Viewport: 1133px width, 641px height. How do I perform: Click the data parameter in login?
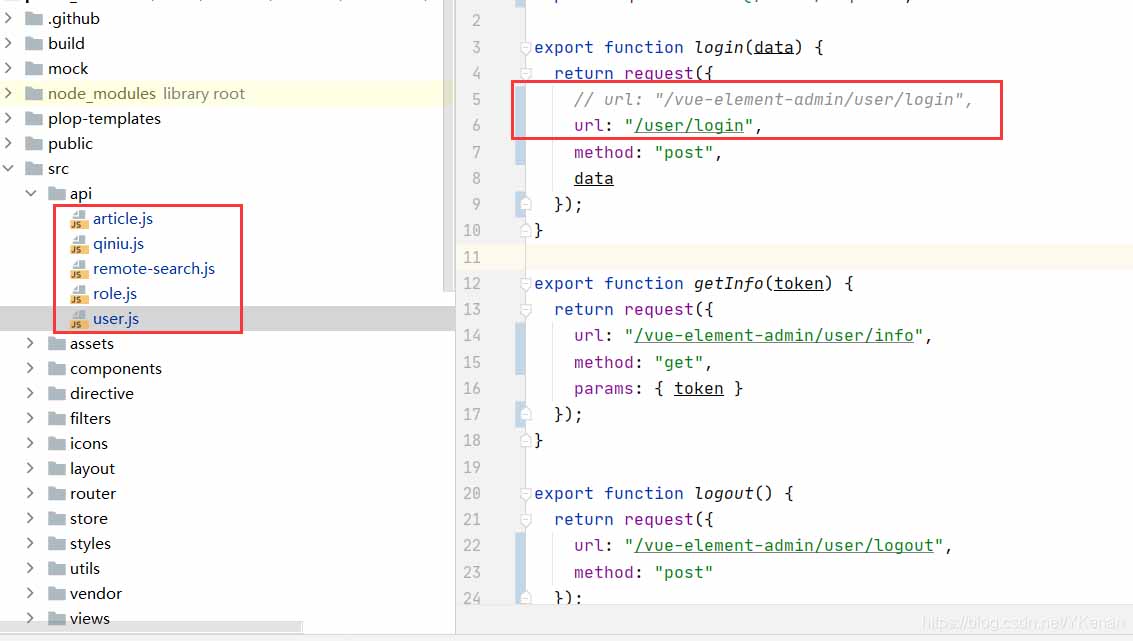coord(774,48)
